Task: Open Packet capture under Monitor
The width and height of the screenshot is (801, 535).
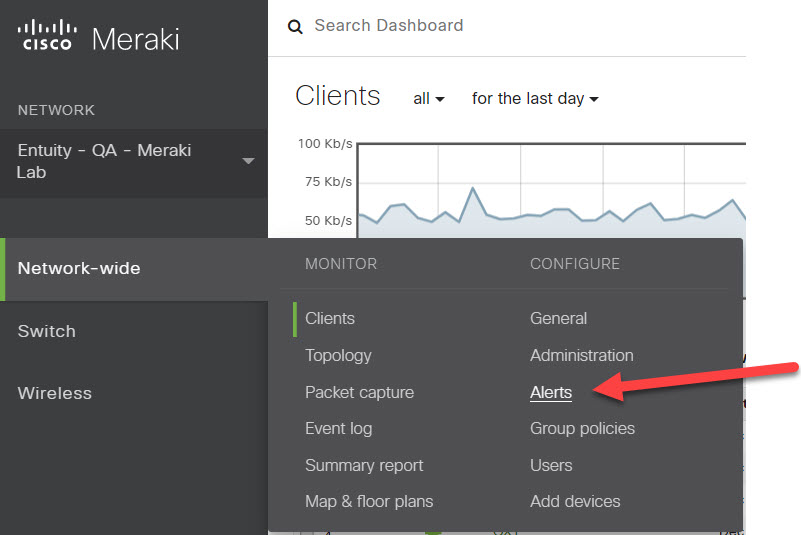Action: (359, 392)
